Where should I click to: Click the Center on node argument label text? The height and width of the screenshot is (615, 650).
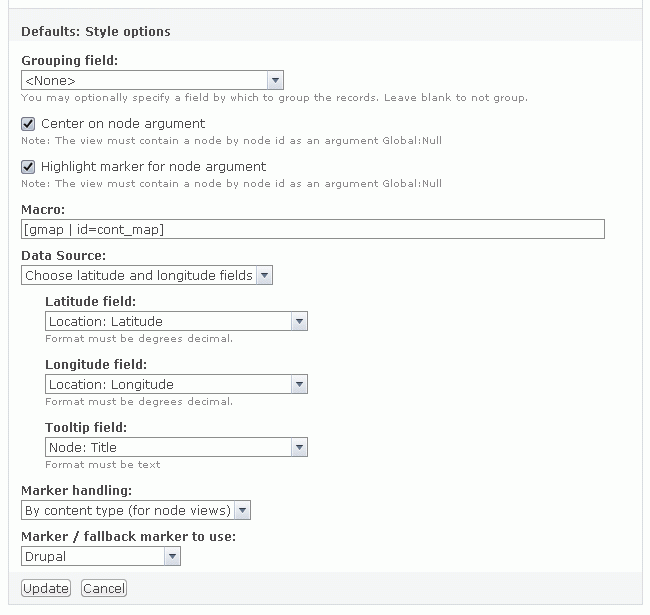(123, 123)
